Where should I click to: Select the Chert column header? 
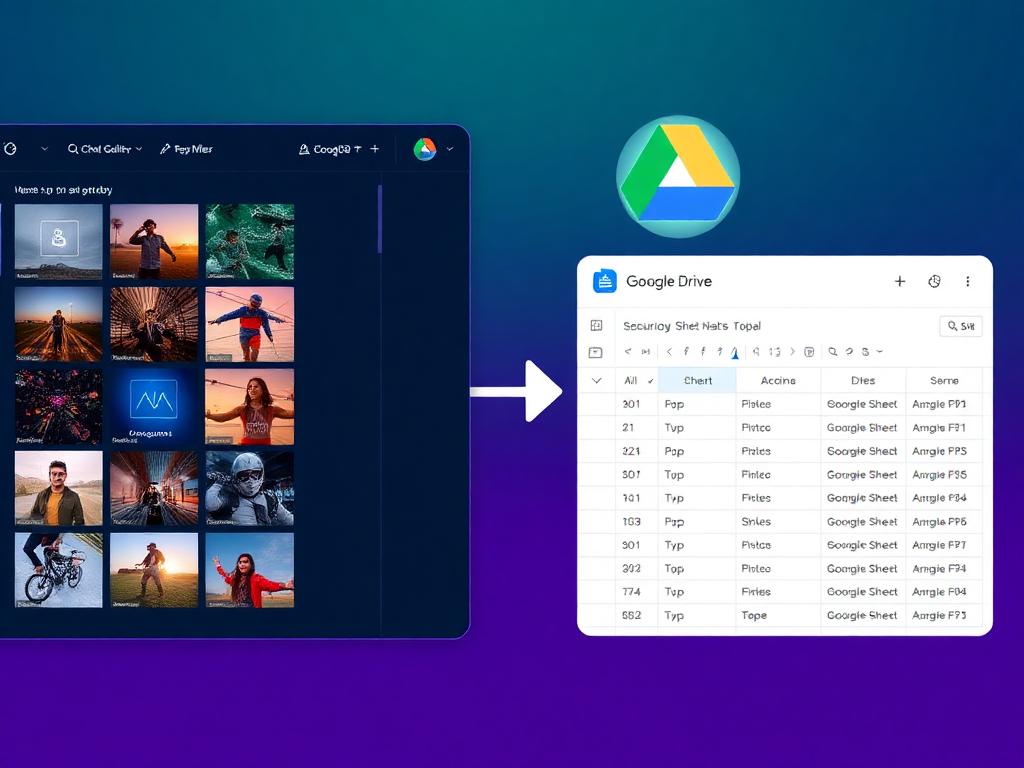tap(697, 381)
